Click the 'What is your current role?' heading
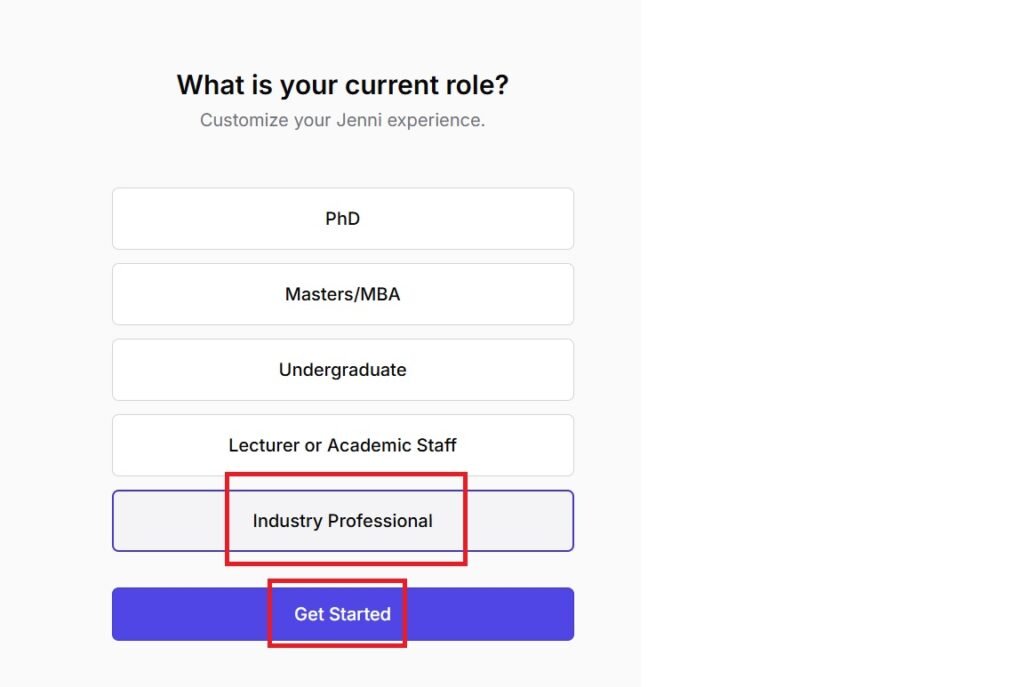The image size is (1024, 687). coord(342,85)
